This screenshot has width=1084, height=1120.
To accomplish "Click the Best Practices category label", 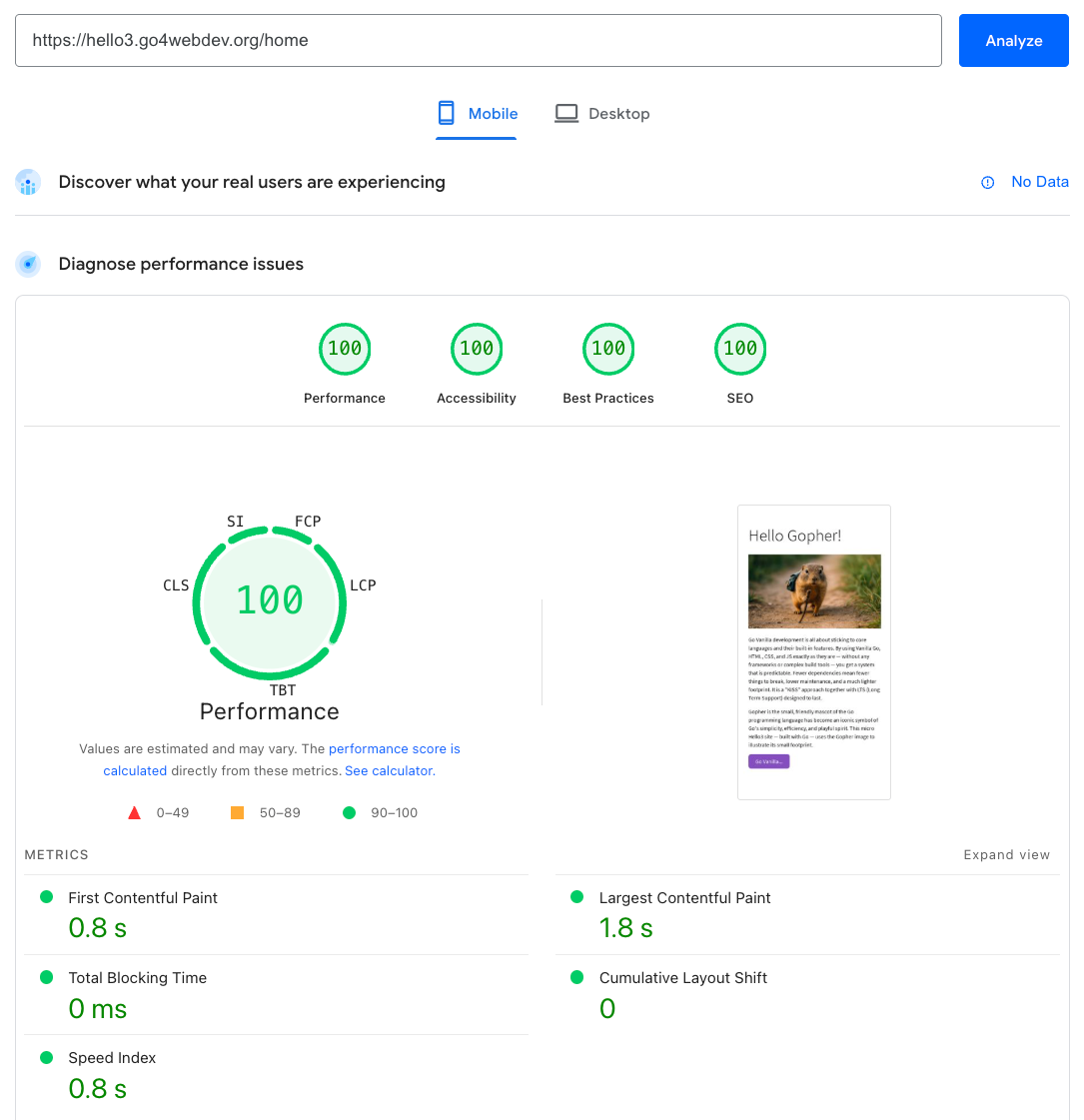I will pos(608,398).
